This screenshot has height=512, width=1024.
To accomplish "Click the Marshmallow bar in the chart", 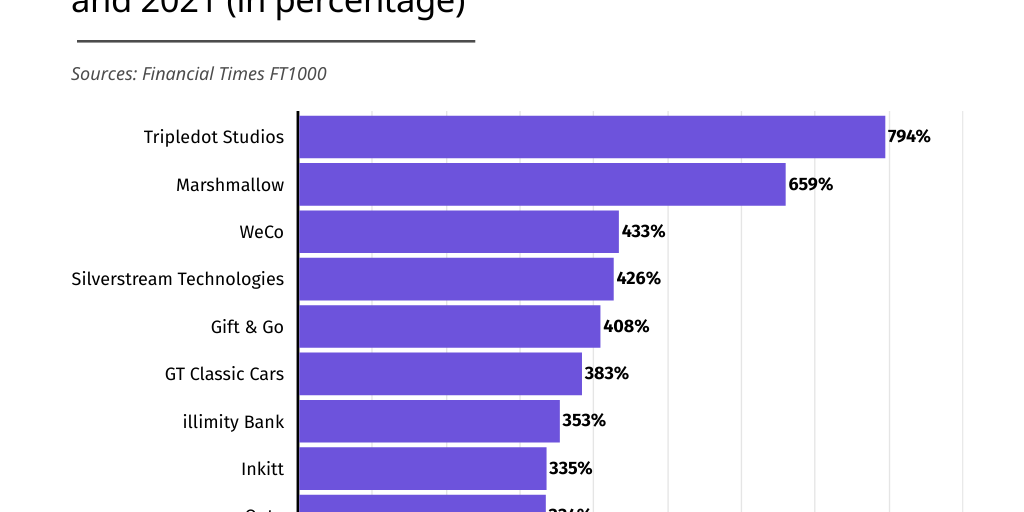I will point(542,185).
